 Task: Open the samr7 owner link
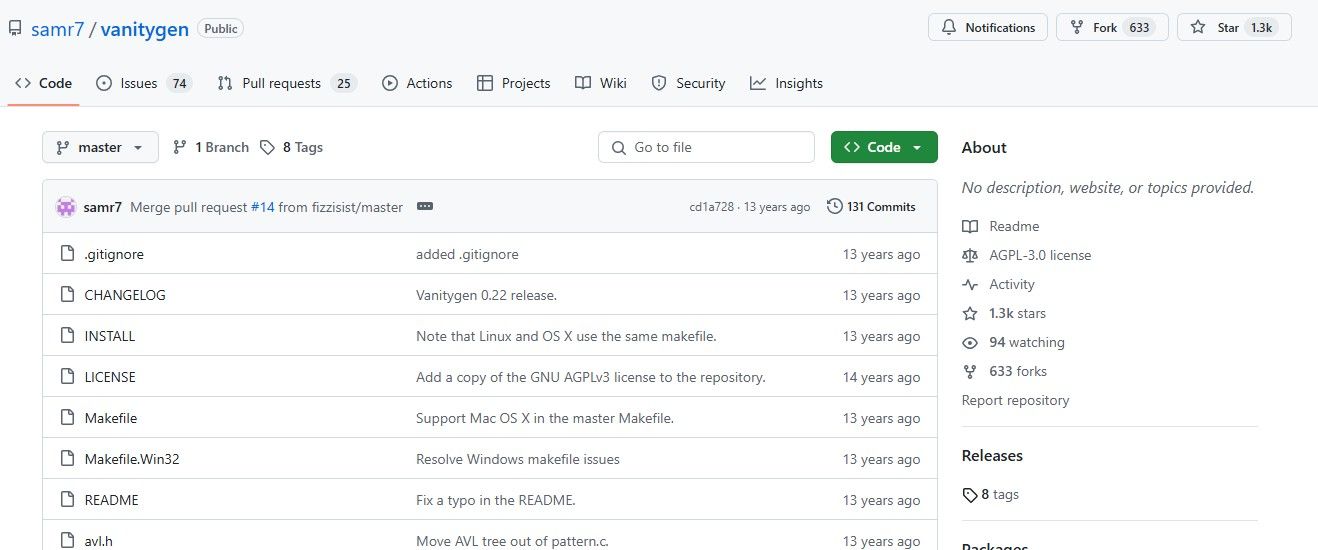point(57,29)
